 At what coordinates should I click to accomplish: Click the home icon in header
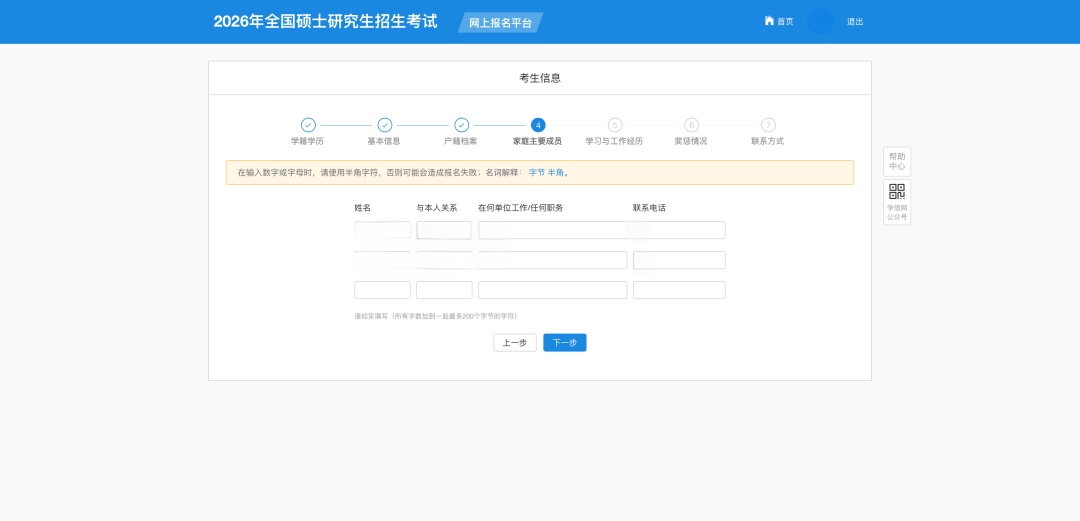click(769, 21)
